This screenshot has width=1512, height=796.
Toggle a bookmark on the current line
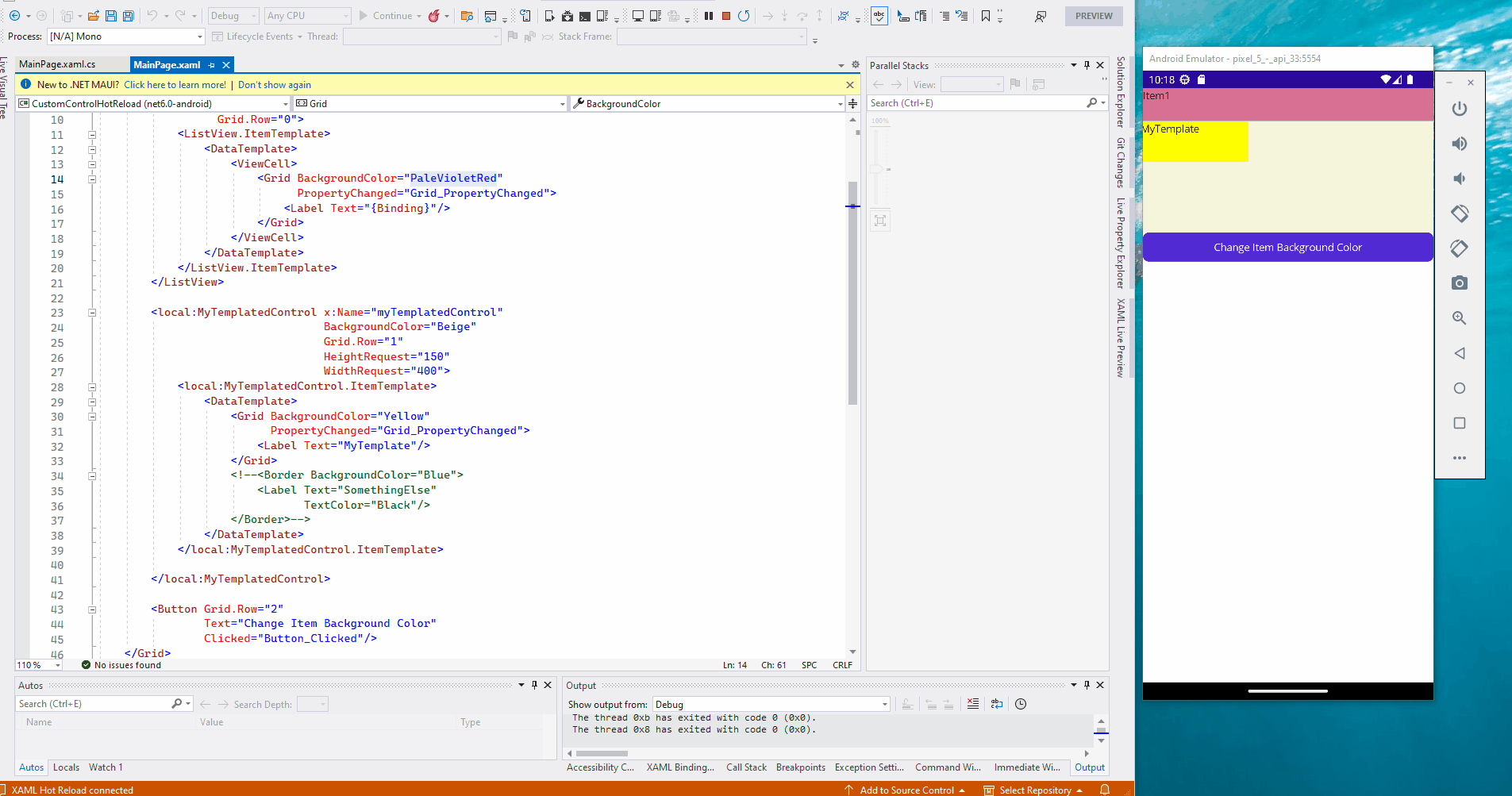pyautogui.click(x=984, y=15)
